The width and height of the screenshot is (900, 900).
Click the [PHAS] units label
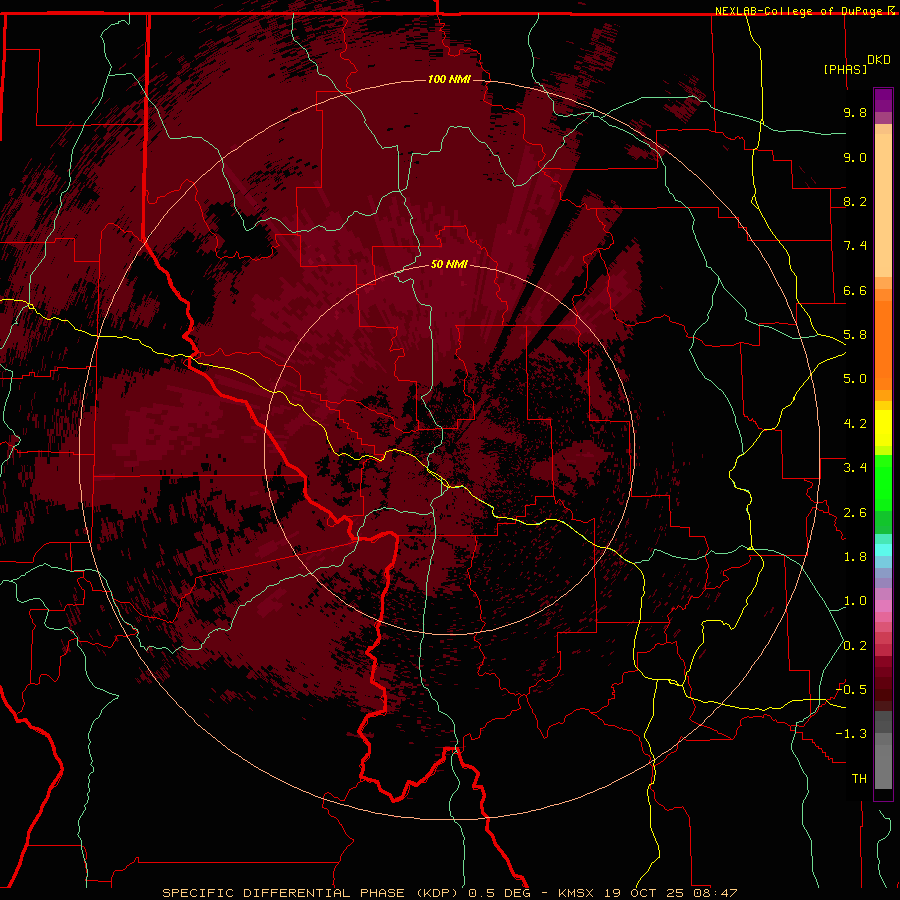(x=845, y=69)
